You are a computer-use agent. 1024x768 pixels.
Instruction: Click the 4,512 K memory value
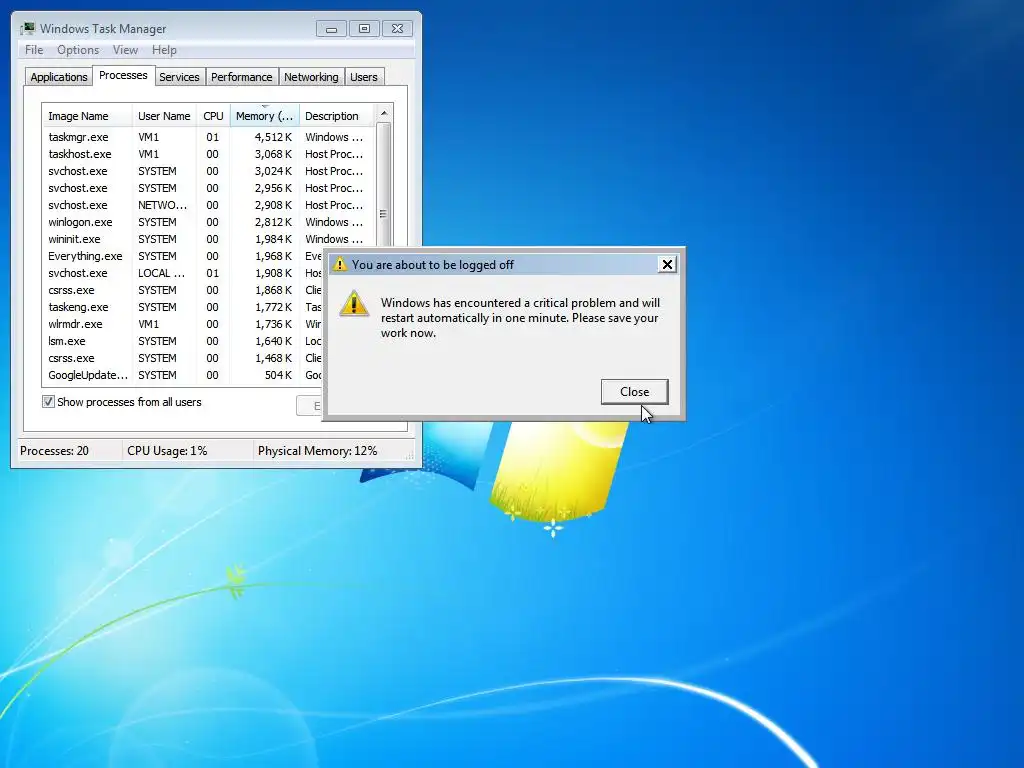[273, 137]
